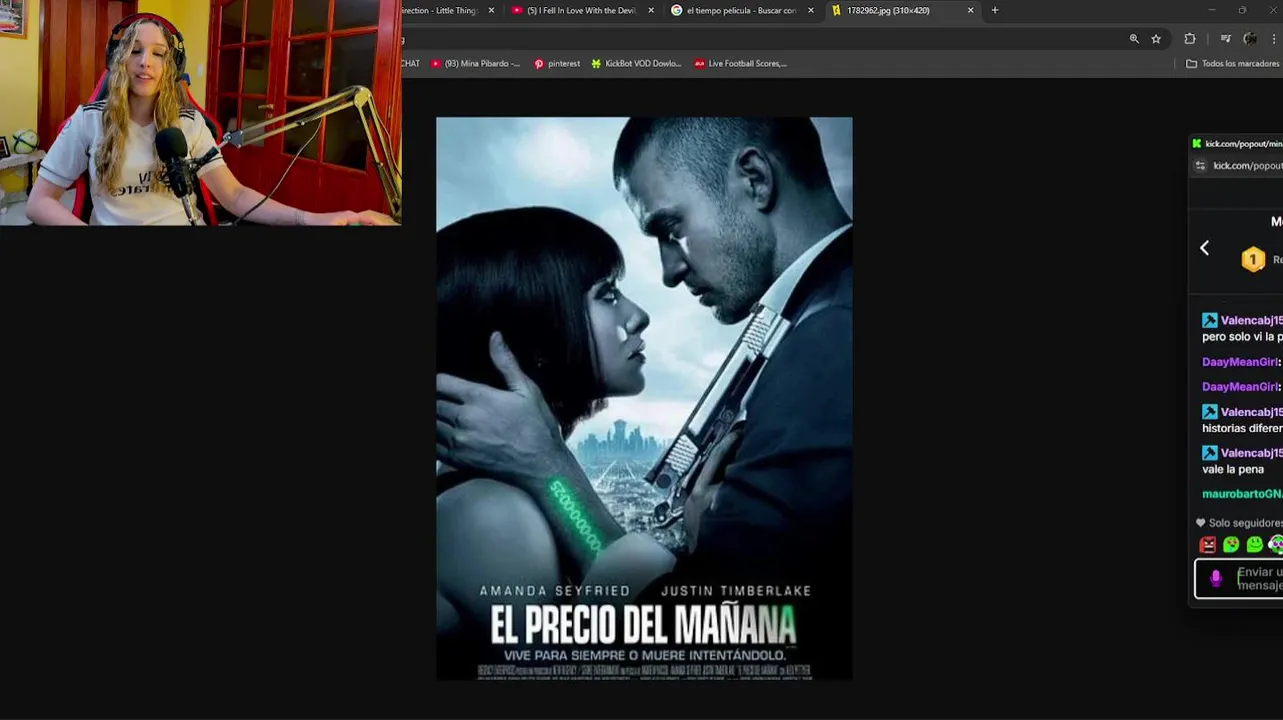
Task: Click the first DaayMeanGirl username in chat
Action: [x=1241, y=362]
